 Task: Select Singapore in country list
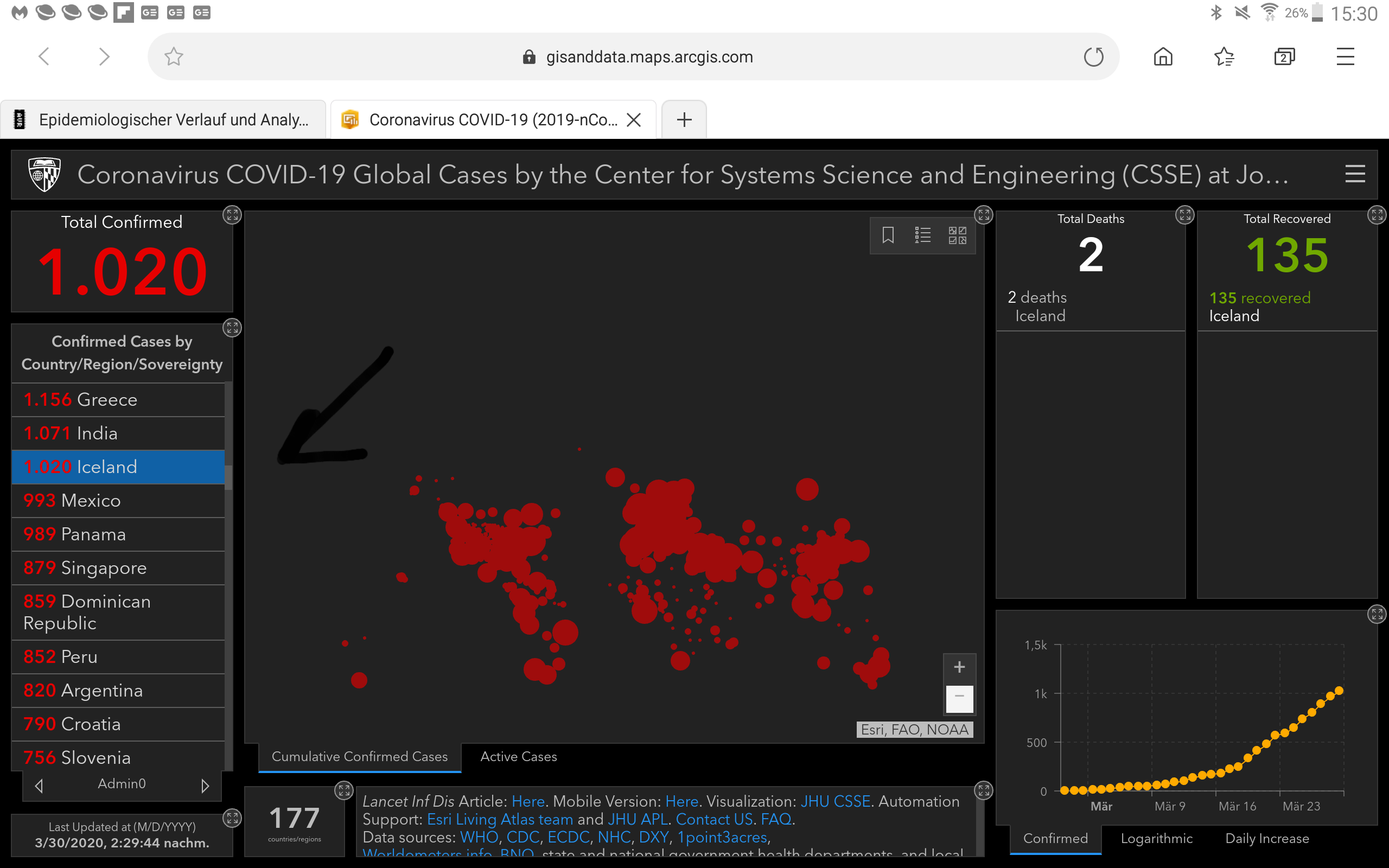click(118, 568)
